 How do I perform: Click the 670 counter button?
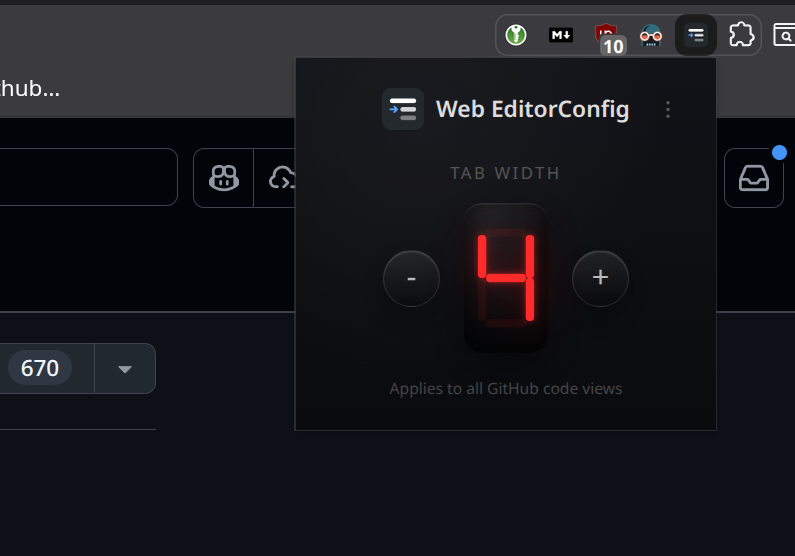47,368
